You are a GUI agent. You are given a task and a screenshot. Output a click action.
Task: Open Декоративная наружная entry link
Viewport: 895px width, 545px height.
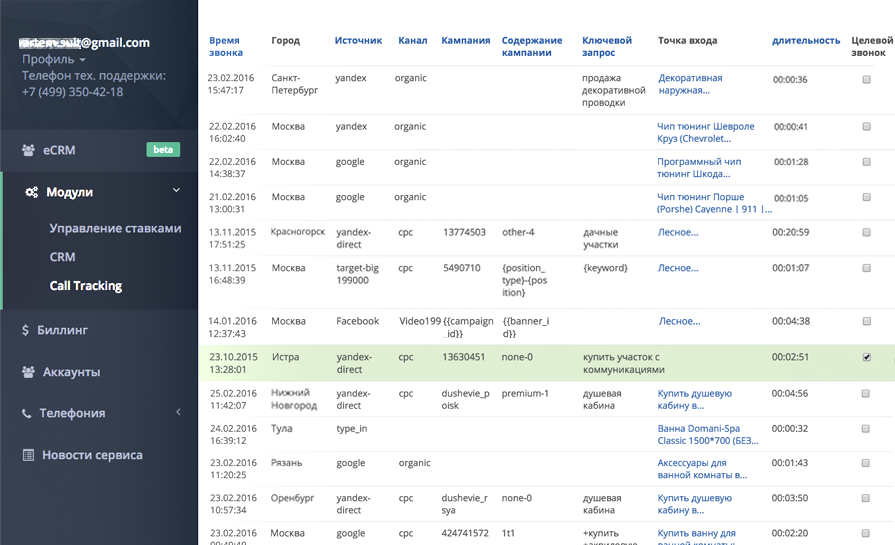[x=690, y=84]
